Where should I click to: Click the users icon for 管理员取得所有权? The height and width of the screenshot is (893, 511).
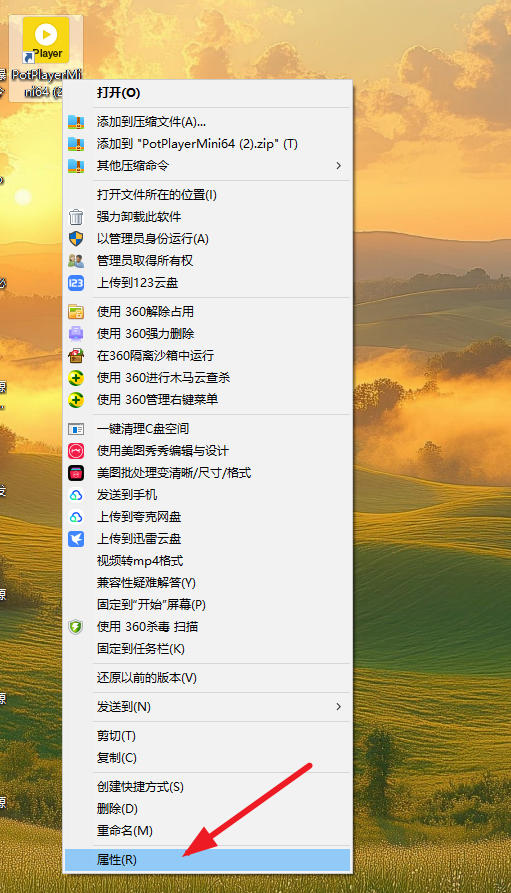pyautogui.click(x=76, y=261)
